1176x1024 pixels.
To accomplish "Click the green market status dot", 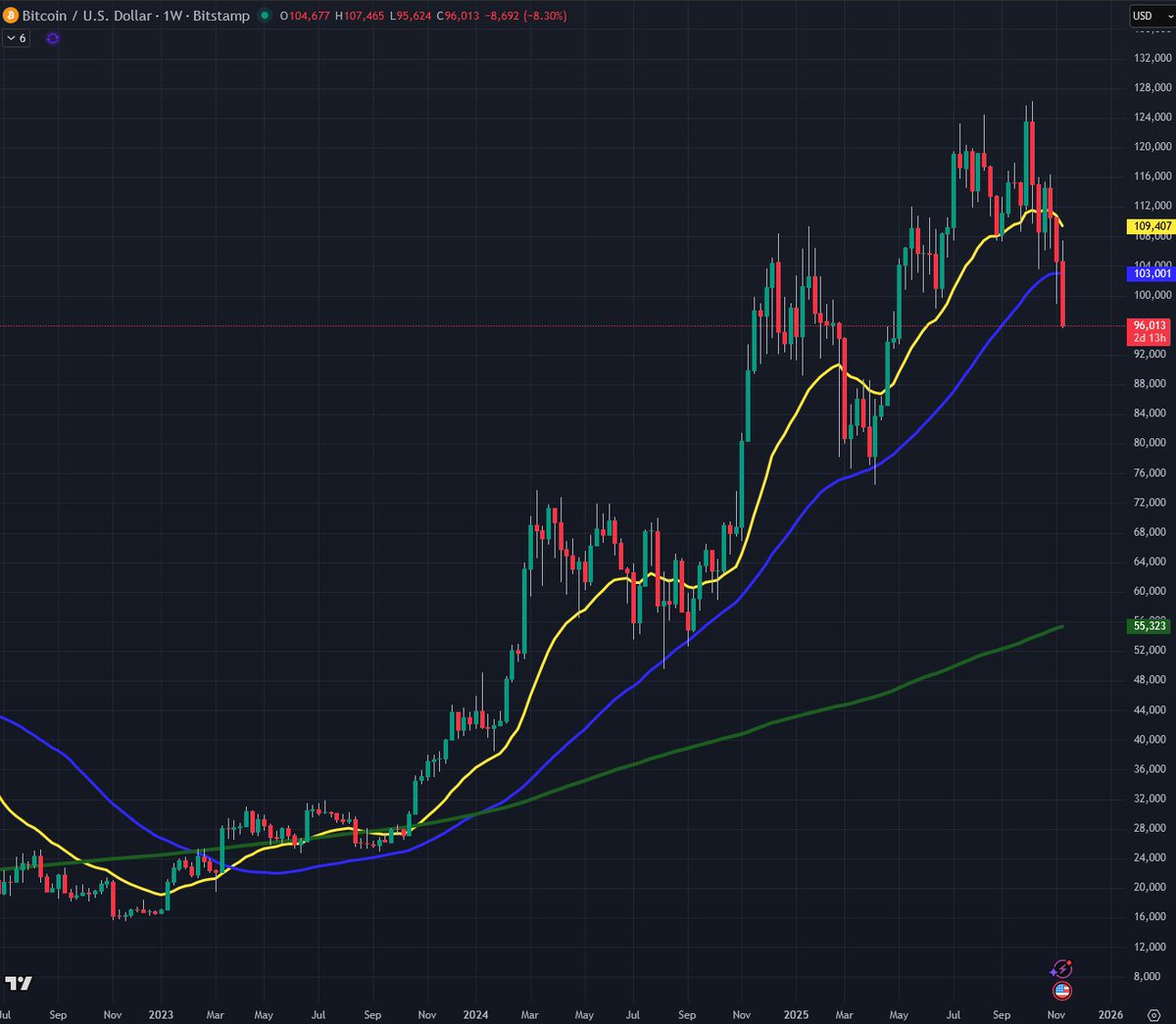I will click(x=265, y=16).
